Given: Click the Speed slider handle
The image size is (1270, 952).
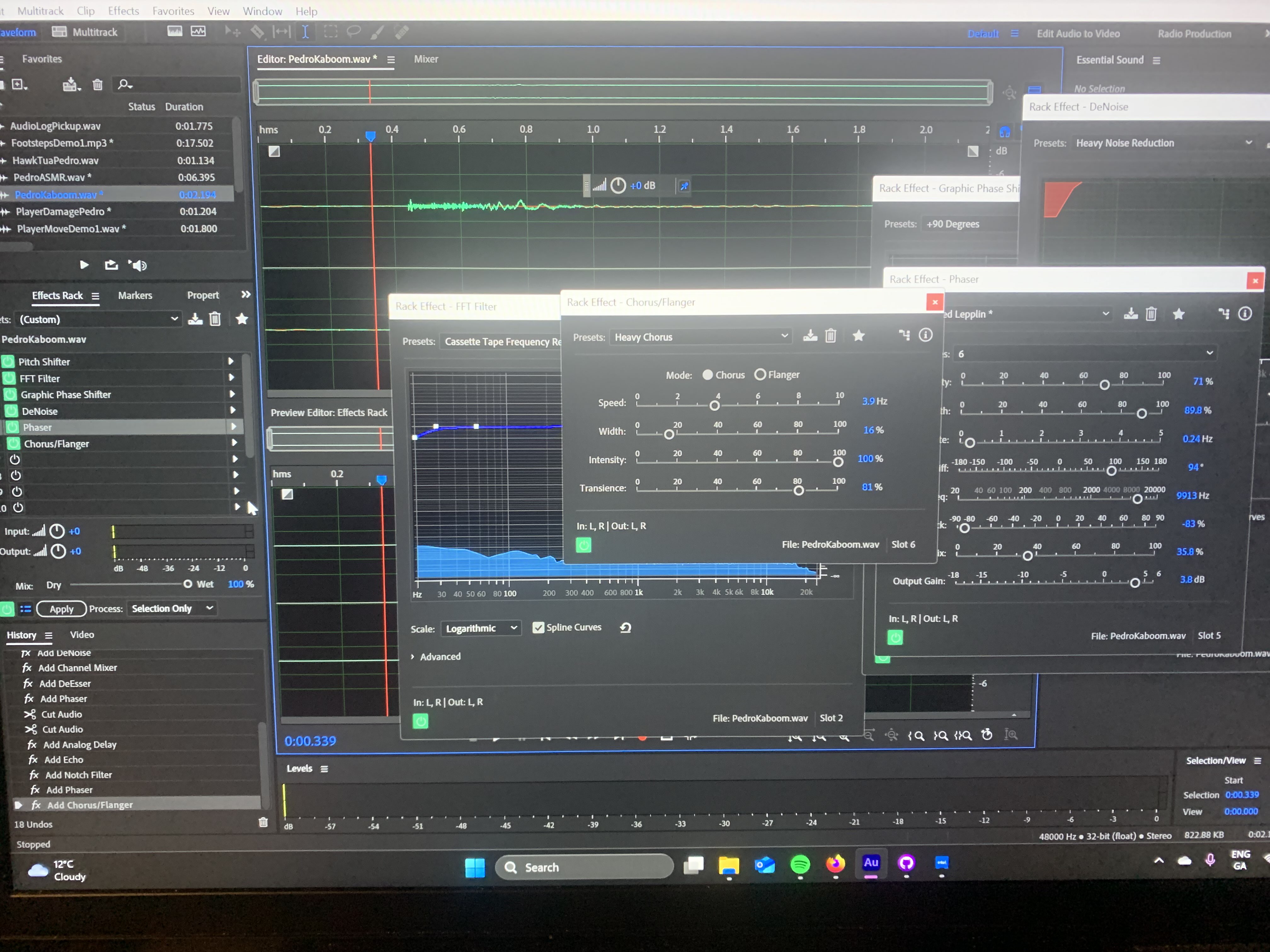Looking at the screenshot, I should point(714,406).
